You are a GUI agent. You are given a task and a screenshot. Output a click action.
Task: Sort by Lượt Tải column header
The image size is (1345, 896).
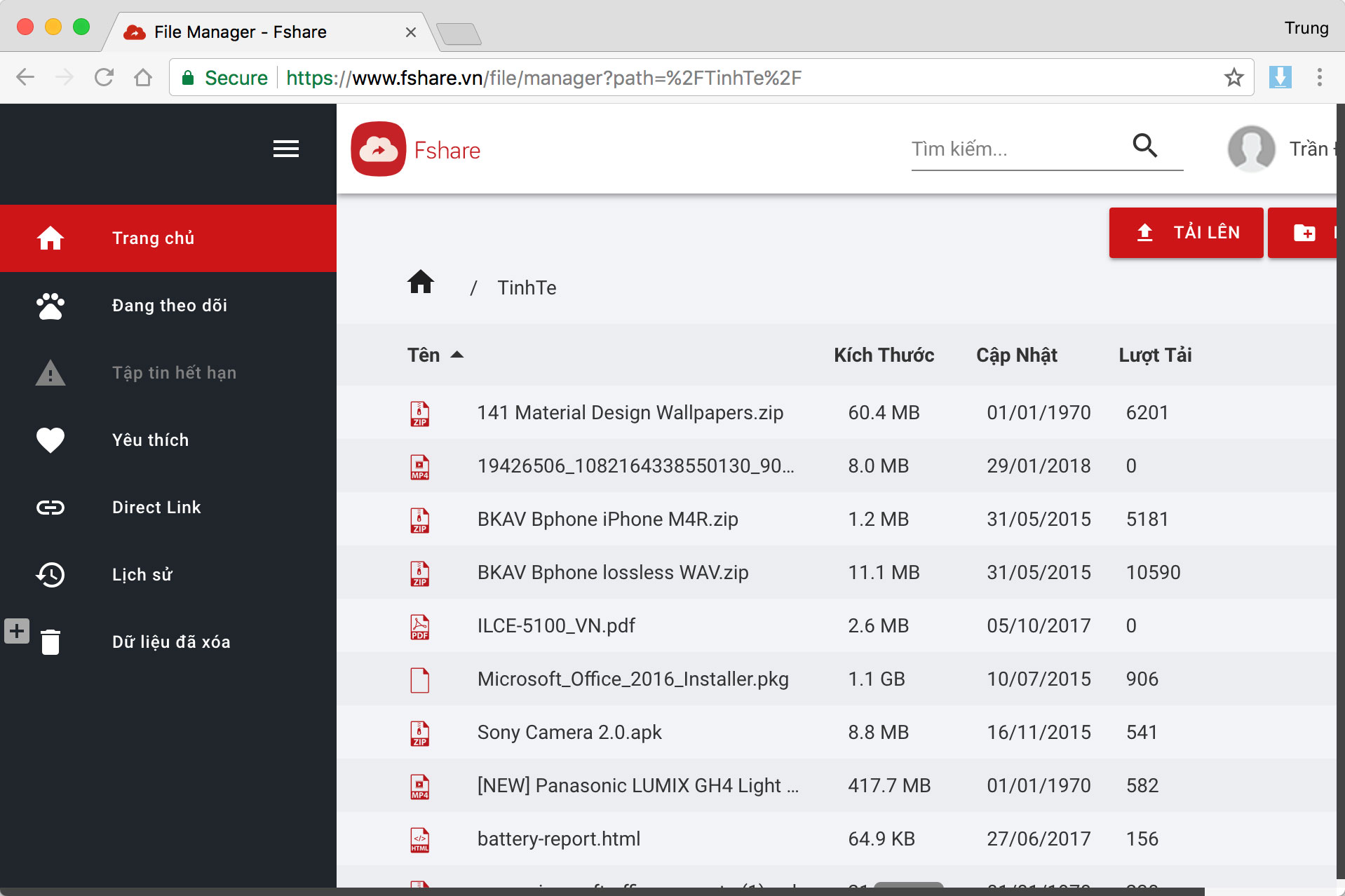point(1155,355)
